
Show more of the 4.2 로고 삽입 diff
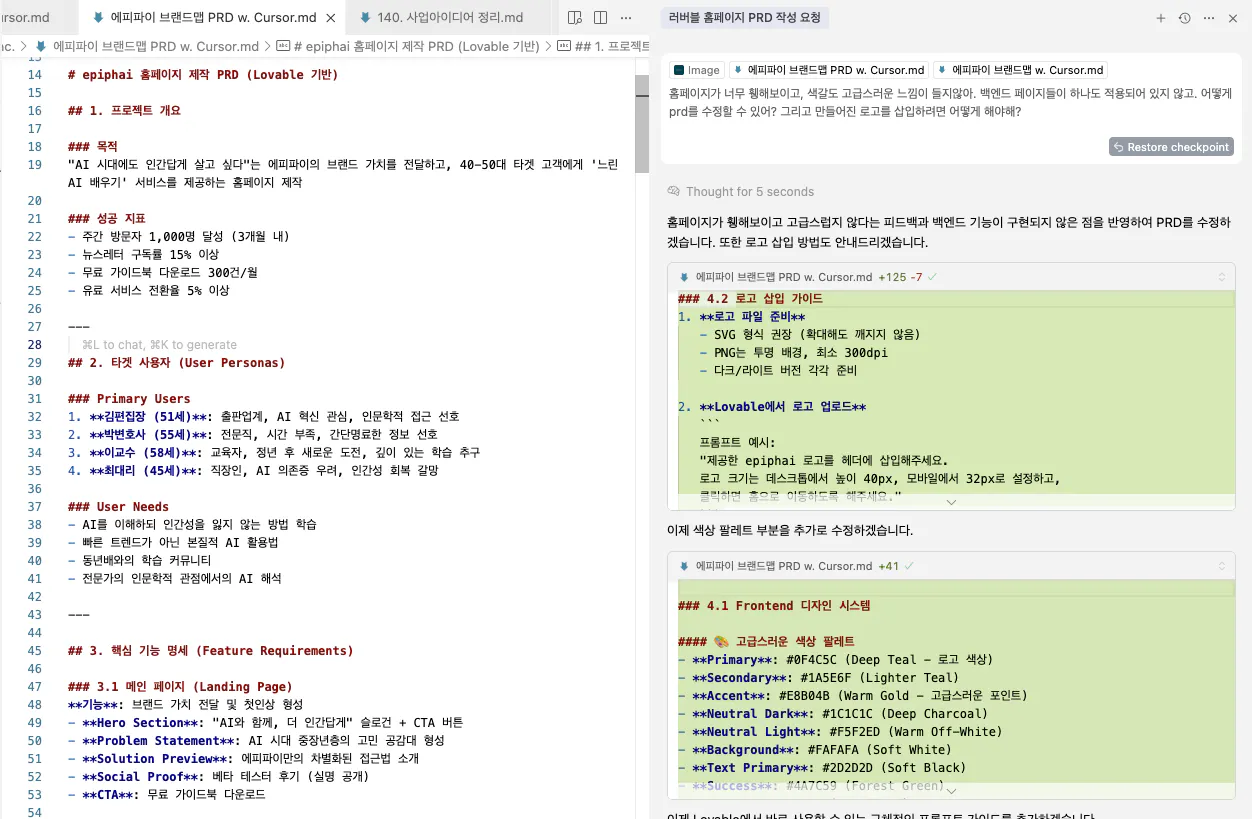(951, 503)
